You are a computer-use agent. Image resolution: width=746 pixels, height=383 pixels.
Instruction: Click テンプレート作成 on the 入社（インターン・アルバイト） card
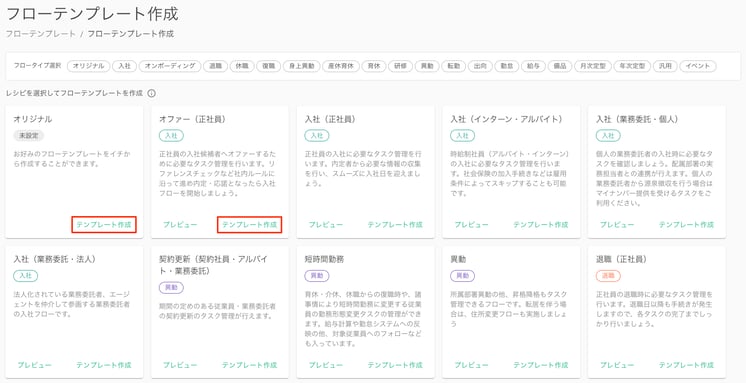pos(540,225)
